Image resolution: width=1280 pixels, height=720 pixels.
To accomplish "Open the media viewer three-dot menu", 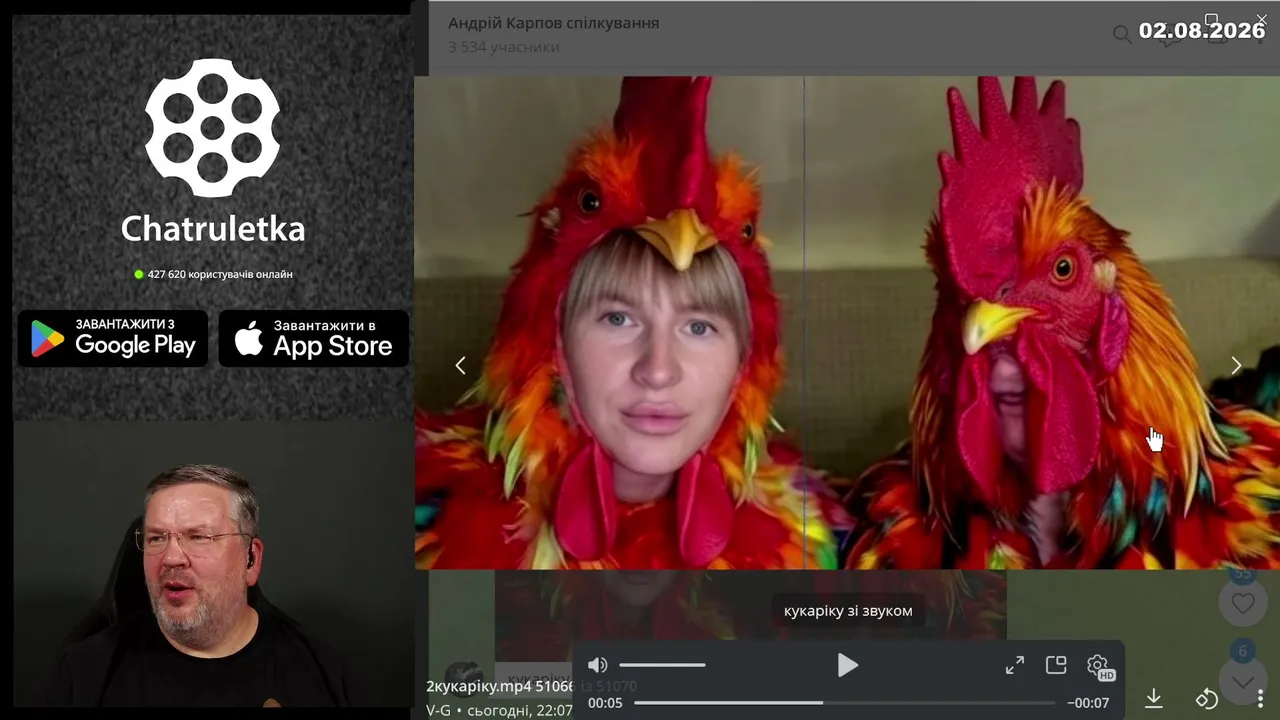I will click(x=1260, y=698).
